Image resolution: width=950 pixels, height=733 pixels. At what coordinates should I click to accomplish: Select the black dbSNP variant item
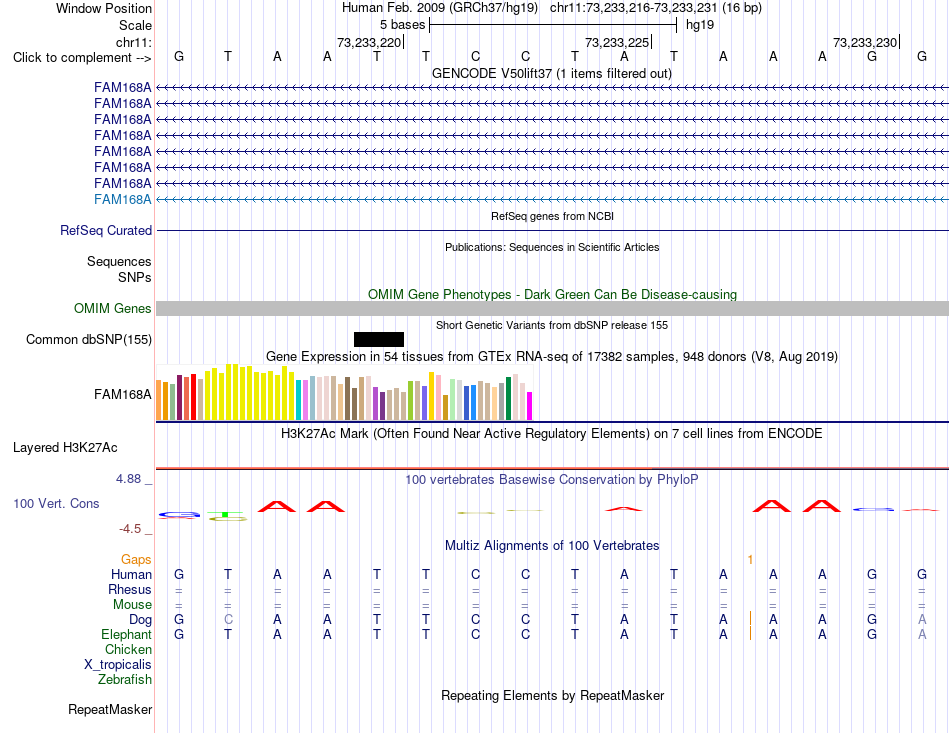(379, 339)
